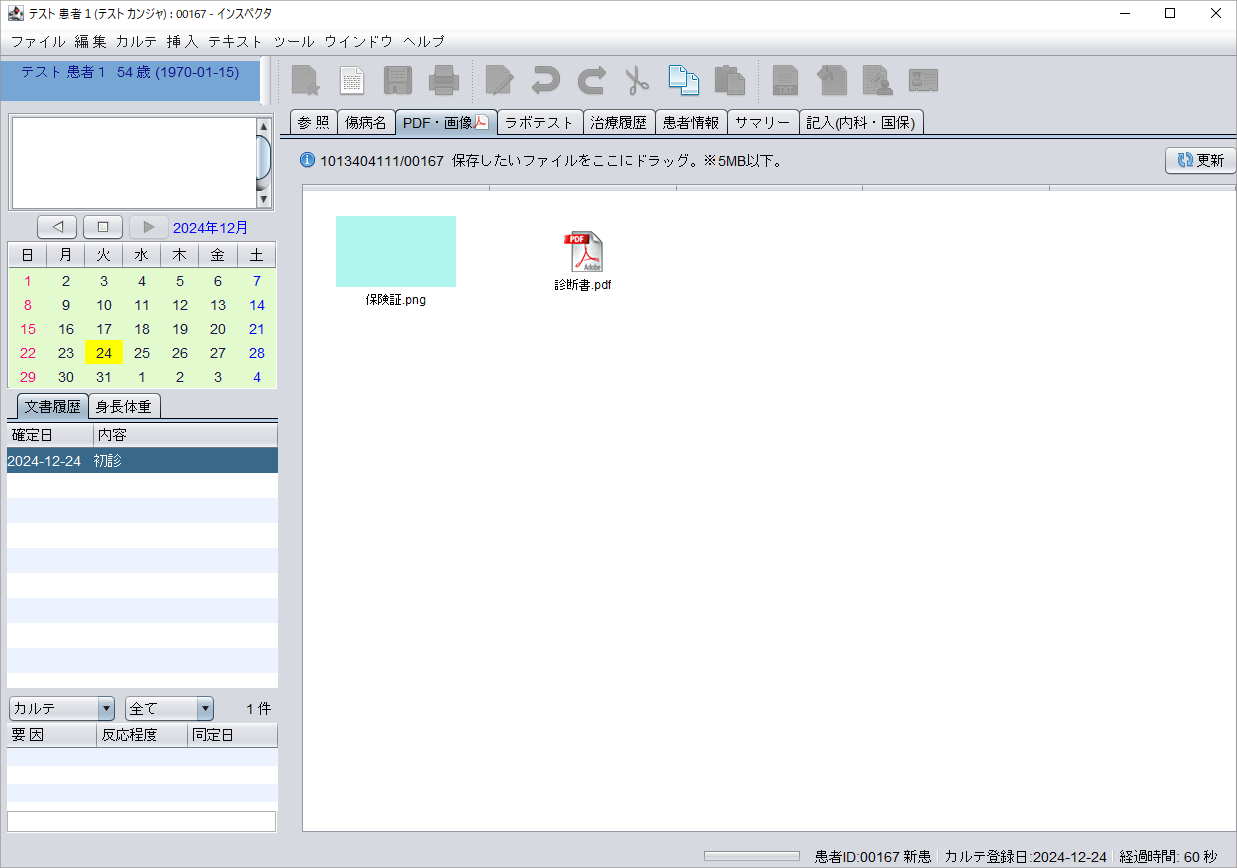Select the 2024-12-24 初診 history row

[x=142, y=461]
